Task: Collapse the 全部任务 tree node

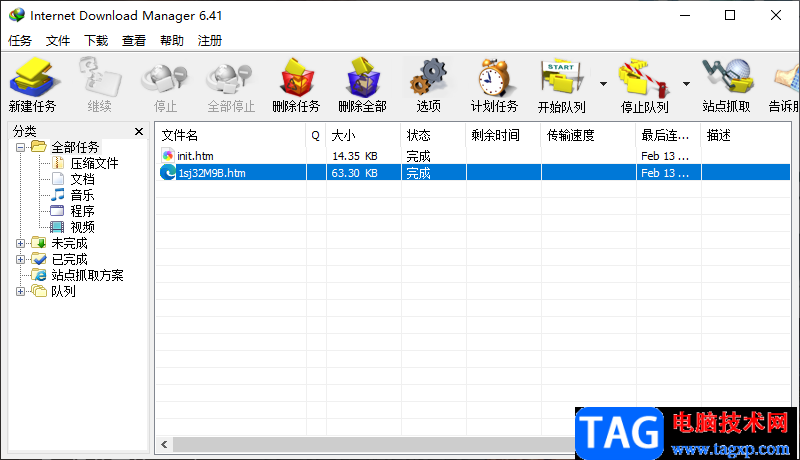Action: click(20, 147)
